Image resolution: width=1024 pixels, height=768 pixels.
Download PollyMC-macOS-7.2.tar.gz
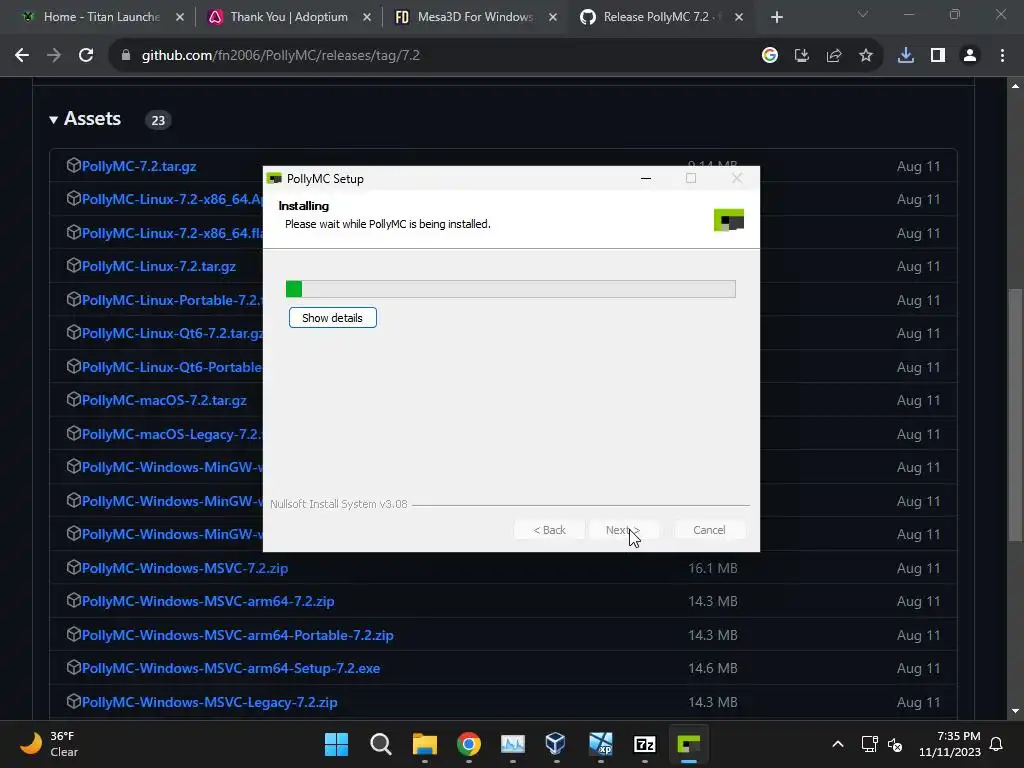164,400
